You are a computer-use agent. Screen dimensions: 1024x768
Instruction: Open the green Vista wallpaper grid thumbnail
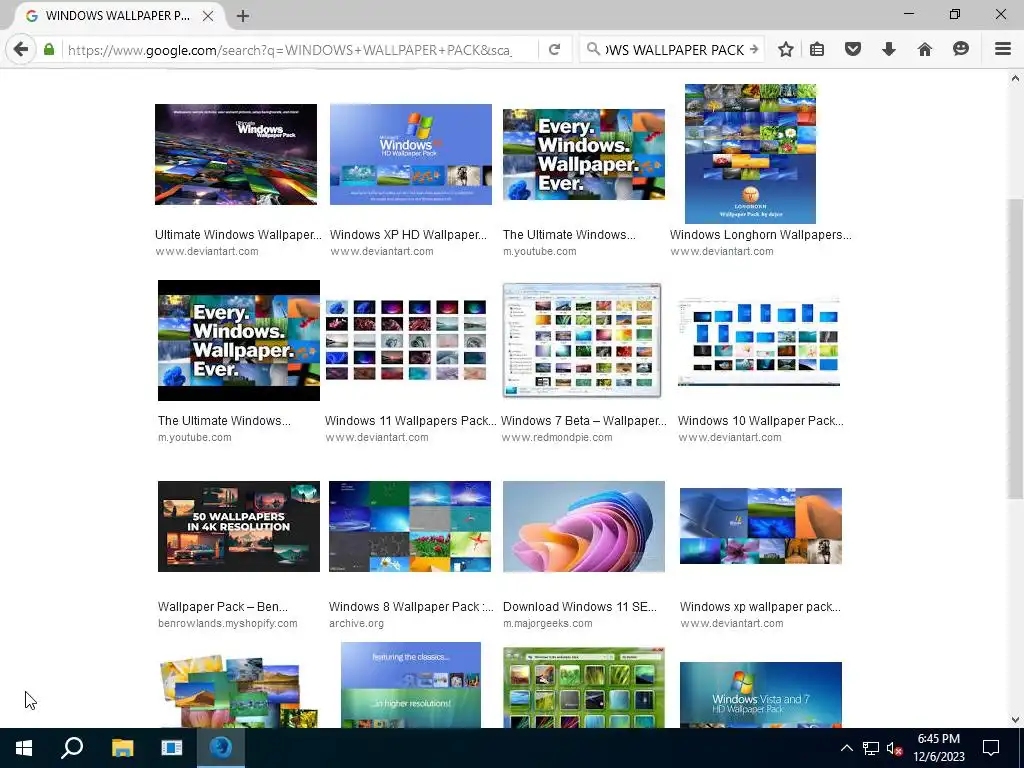(584, 687)
